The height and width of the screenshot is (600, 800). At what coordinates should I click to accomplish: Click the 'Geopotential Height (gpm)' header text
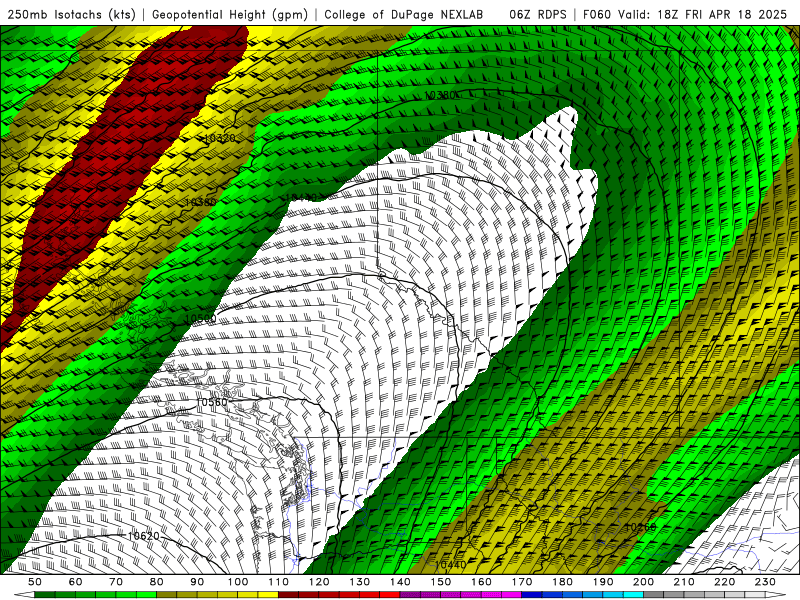(x=230, y=15)
